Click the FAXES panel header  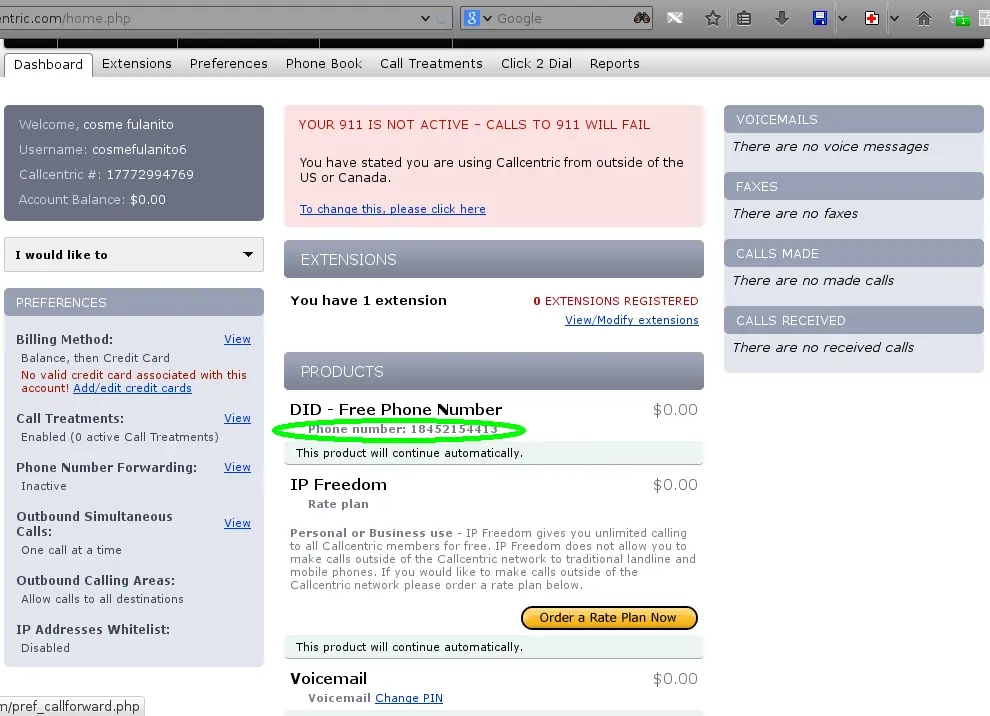(x=854, y=186)
